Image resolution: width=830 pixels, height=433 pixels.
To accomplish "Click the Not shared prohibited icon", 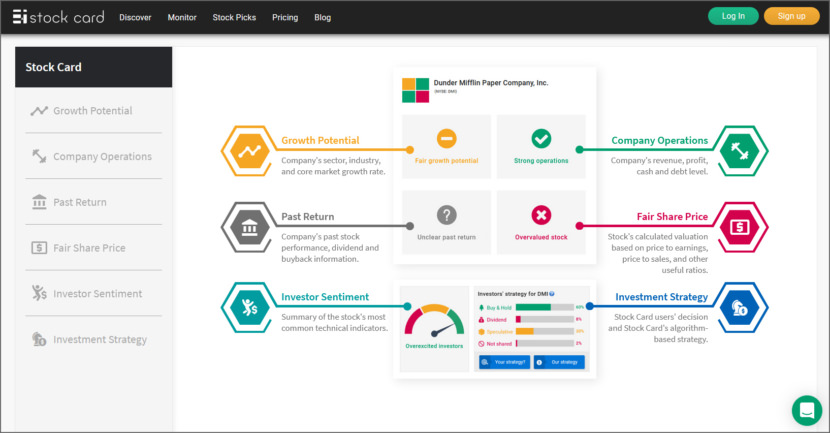I will 481,344.
